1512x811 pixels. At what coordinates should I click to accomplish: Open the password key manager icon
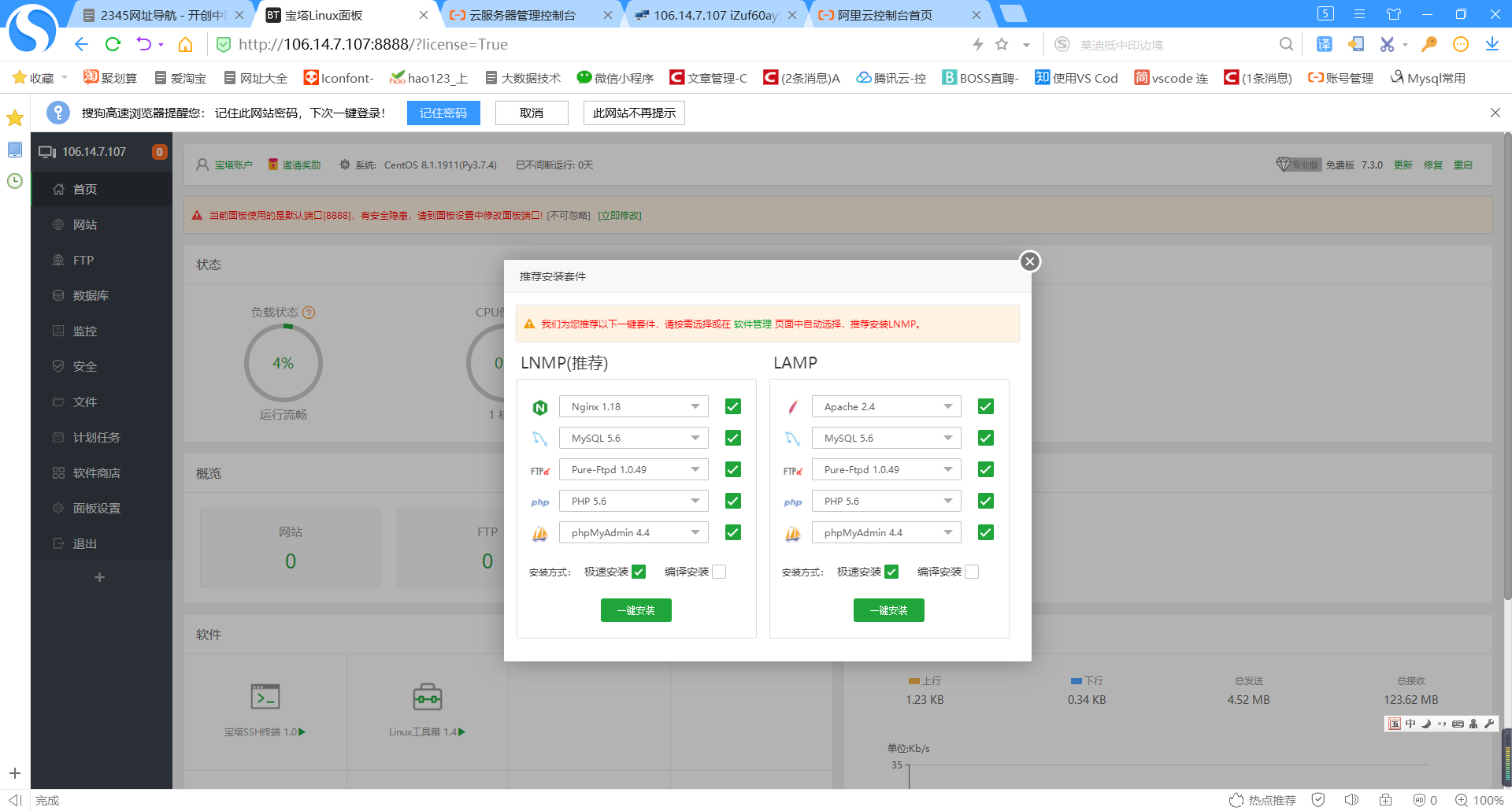pyautogui.click(x=1429, y=44)
